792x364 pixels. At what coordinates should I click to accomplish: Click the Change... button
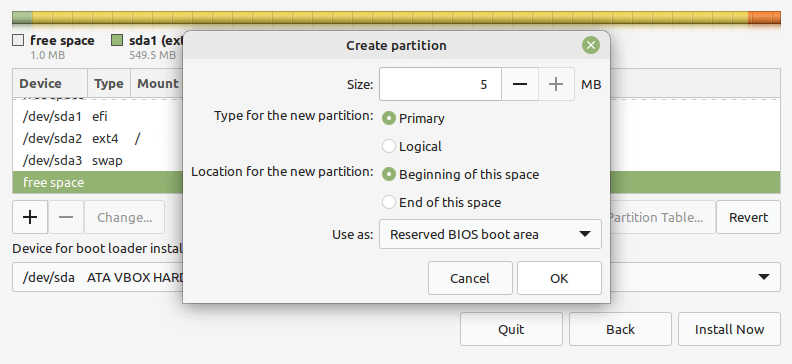(124, 217)
